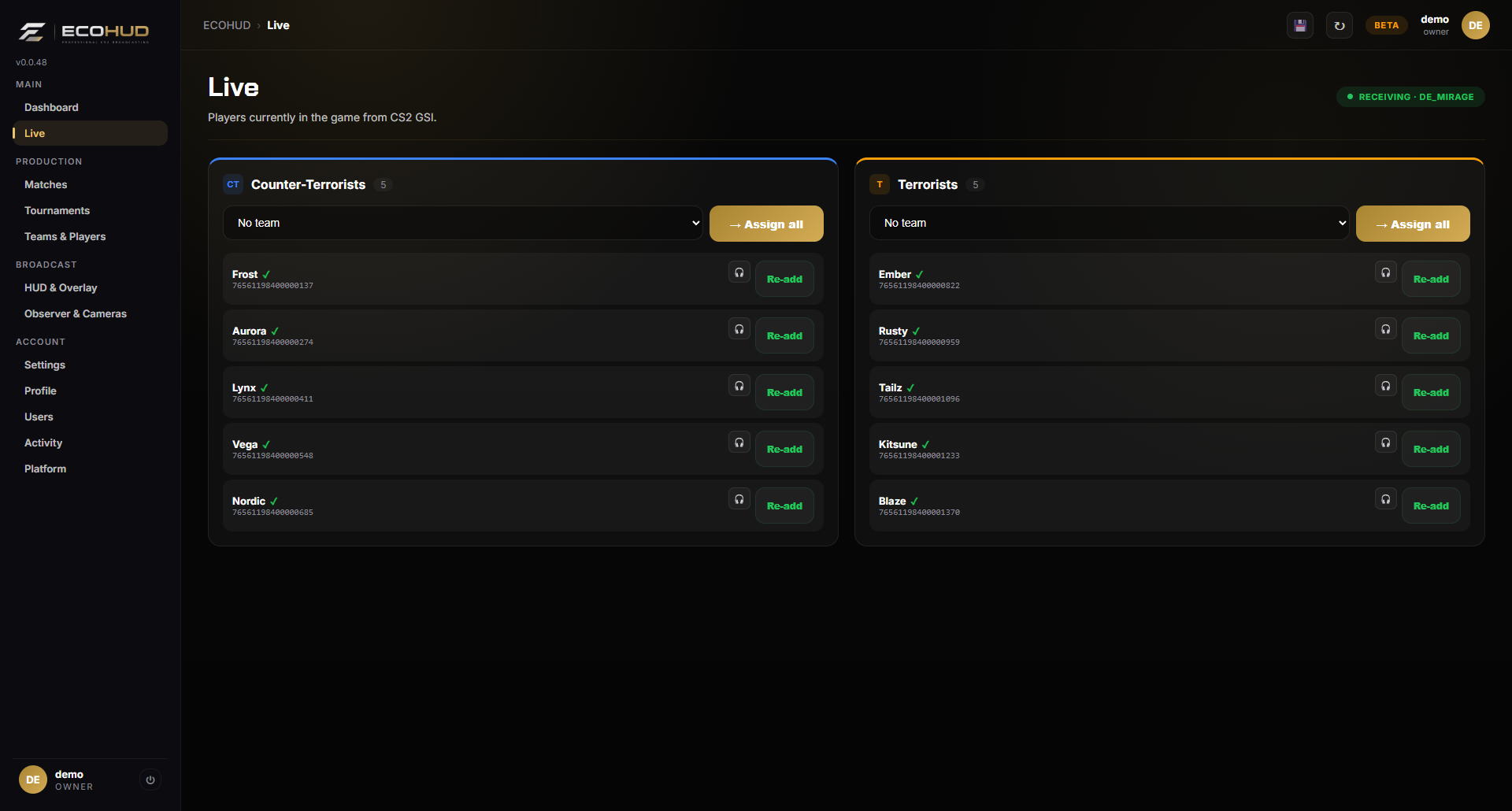The height and width of the screenshot is (811, 1512).
Task: Click player name Aurora
Action: (249, 331)
